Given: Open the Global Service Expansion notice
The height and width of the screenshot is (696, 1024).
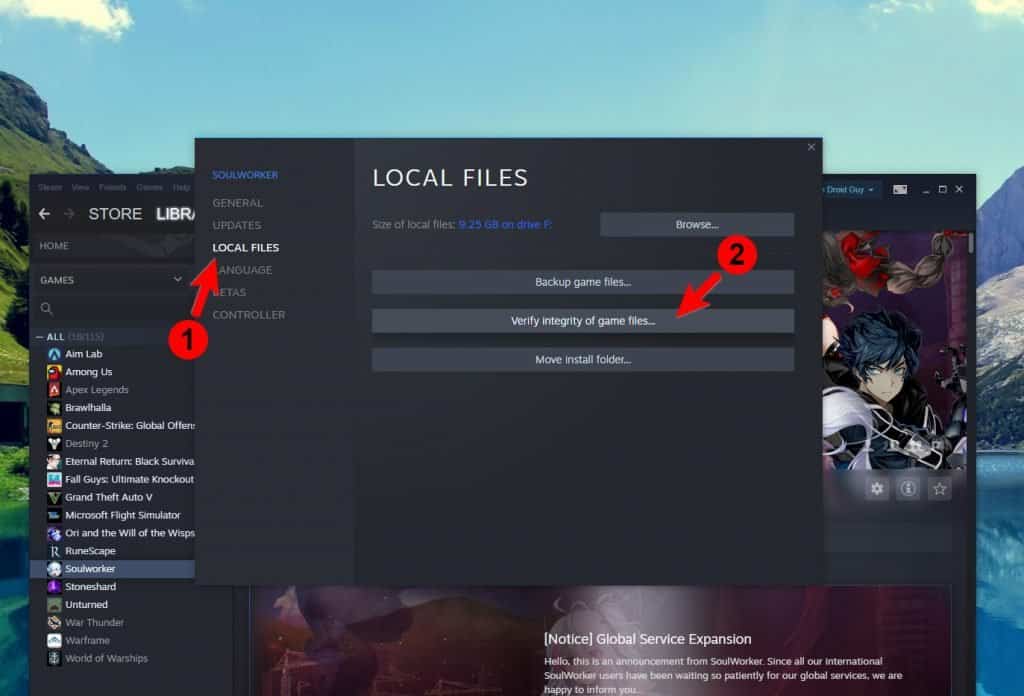Looking at the screenshot, I should 647,639.
